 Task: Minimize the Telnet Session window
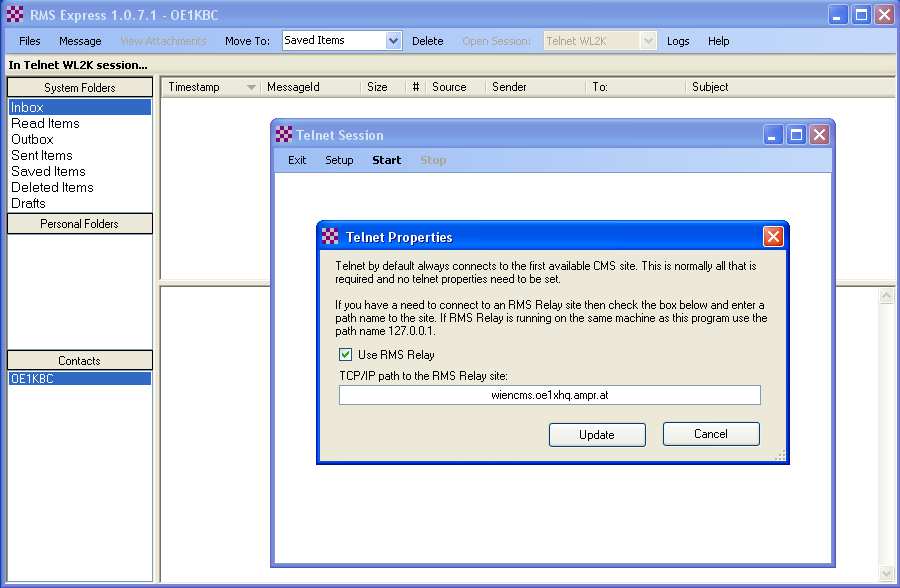click(773, 135)
